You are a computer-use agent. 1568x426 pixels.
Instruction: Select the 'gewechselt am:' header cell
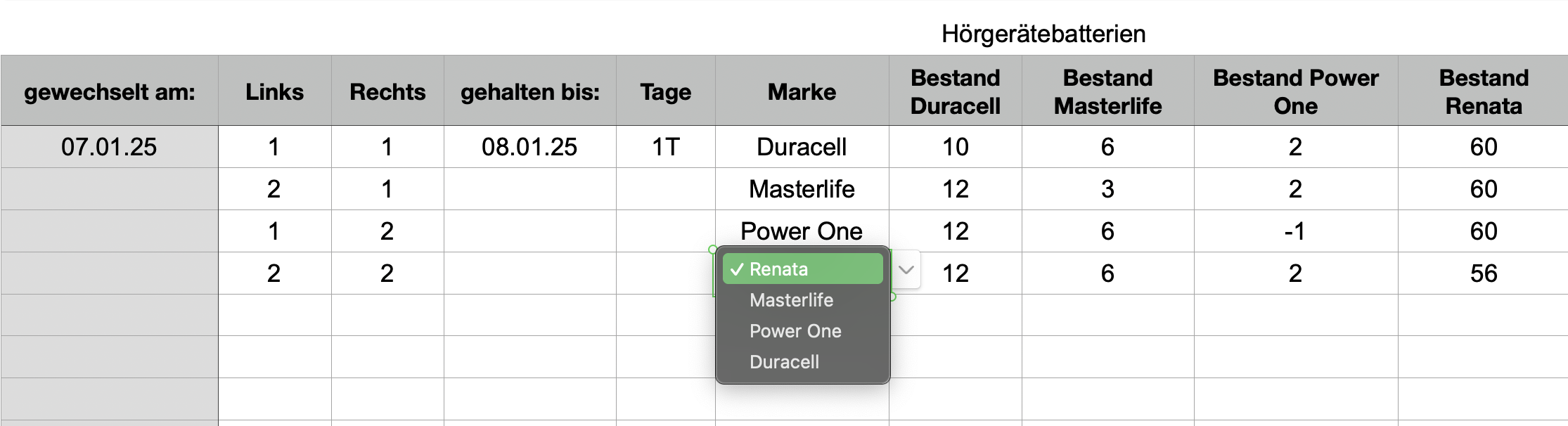pos(110,92)
